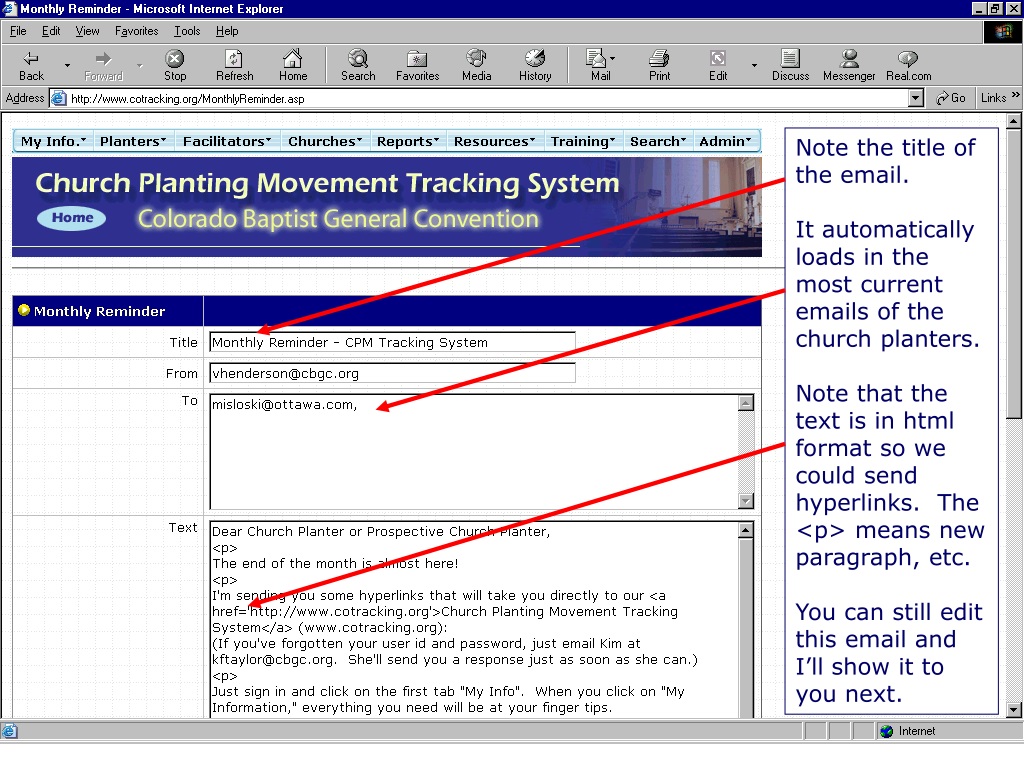The image size is (1024, 768).
Task: Expand the Back history dropdown arrow
Action: [67, 65]
